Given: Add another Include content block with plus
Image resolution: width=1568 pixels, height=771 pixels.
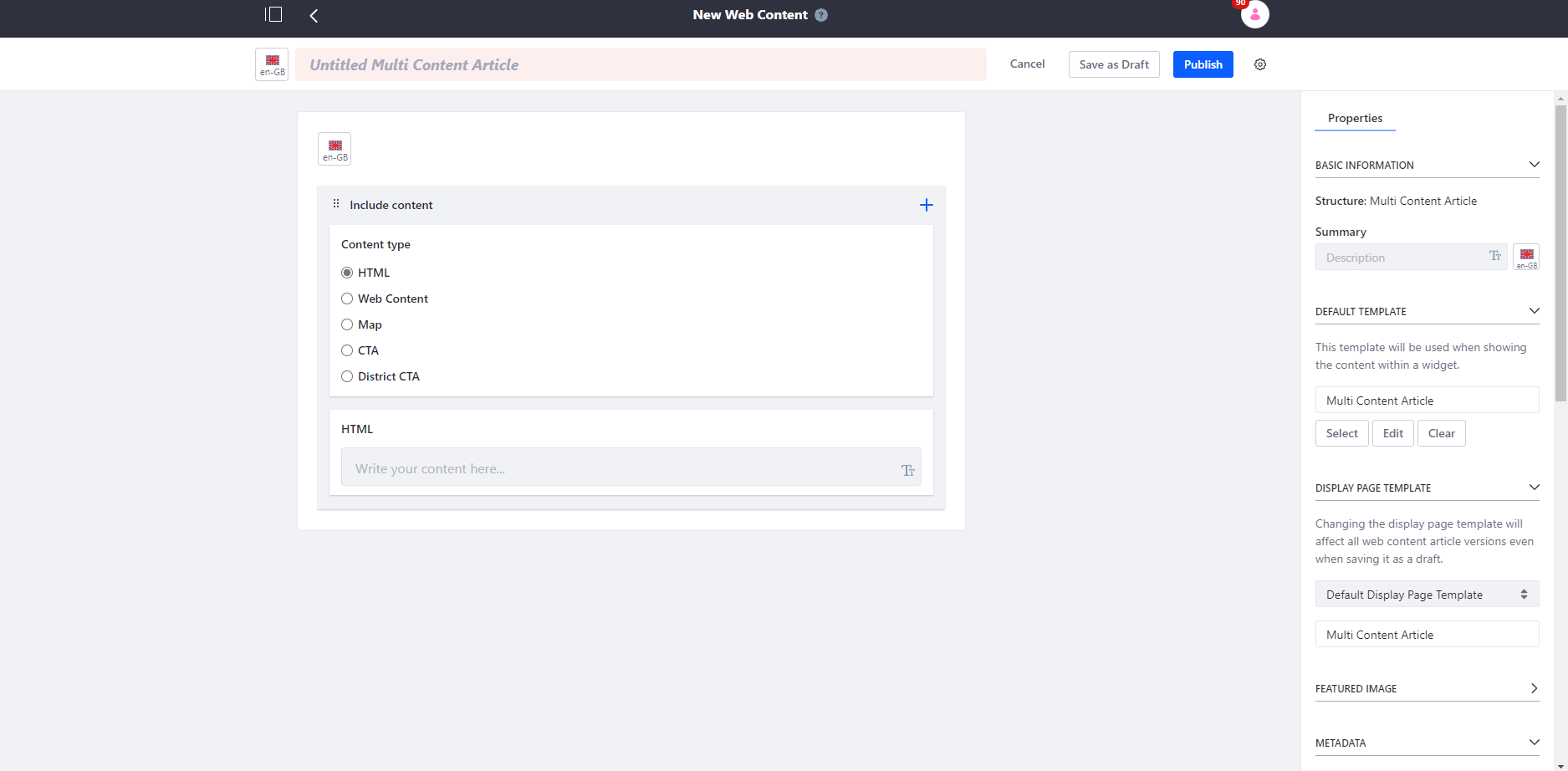Looking at the screenshot, I should click(x=926, y=205).
